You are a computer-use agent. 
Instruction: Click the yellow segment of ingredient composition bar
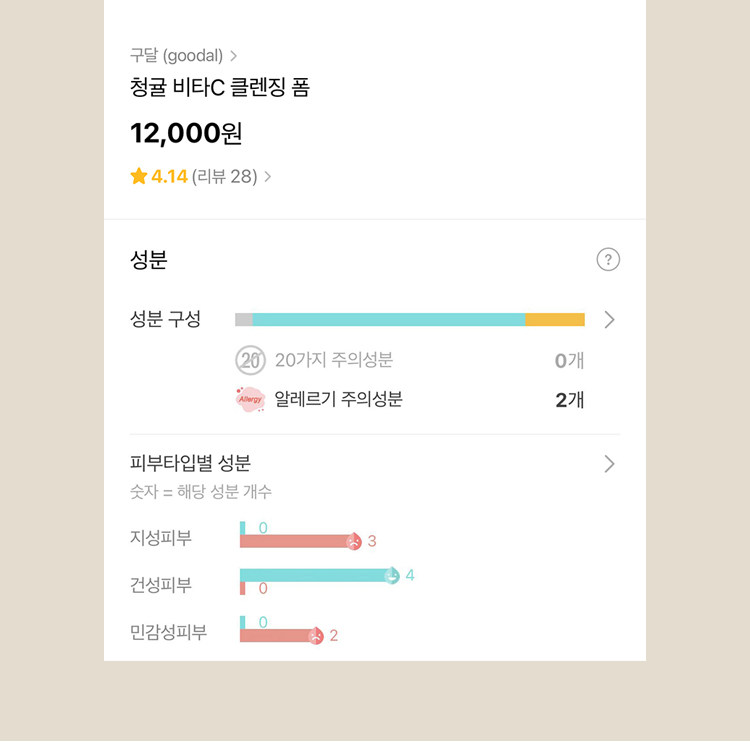[555, 320]
